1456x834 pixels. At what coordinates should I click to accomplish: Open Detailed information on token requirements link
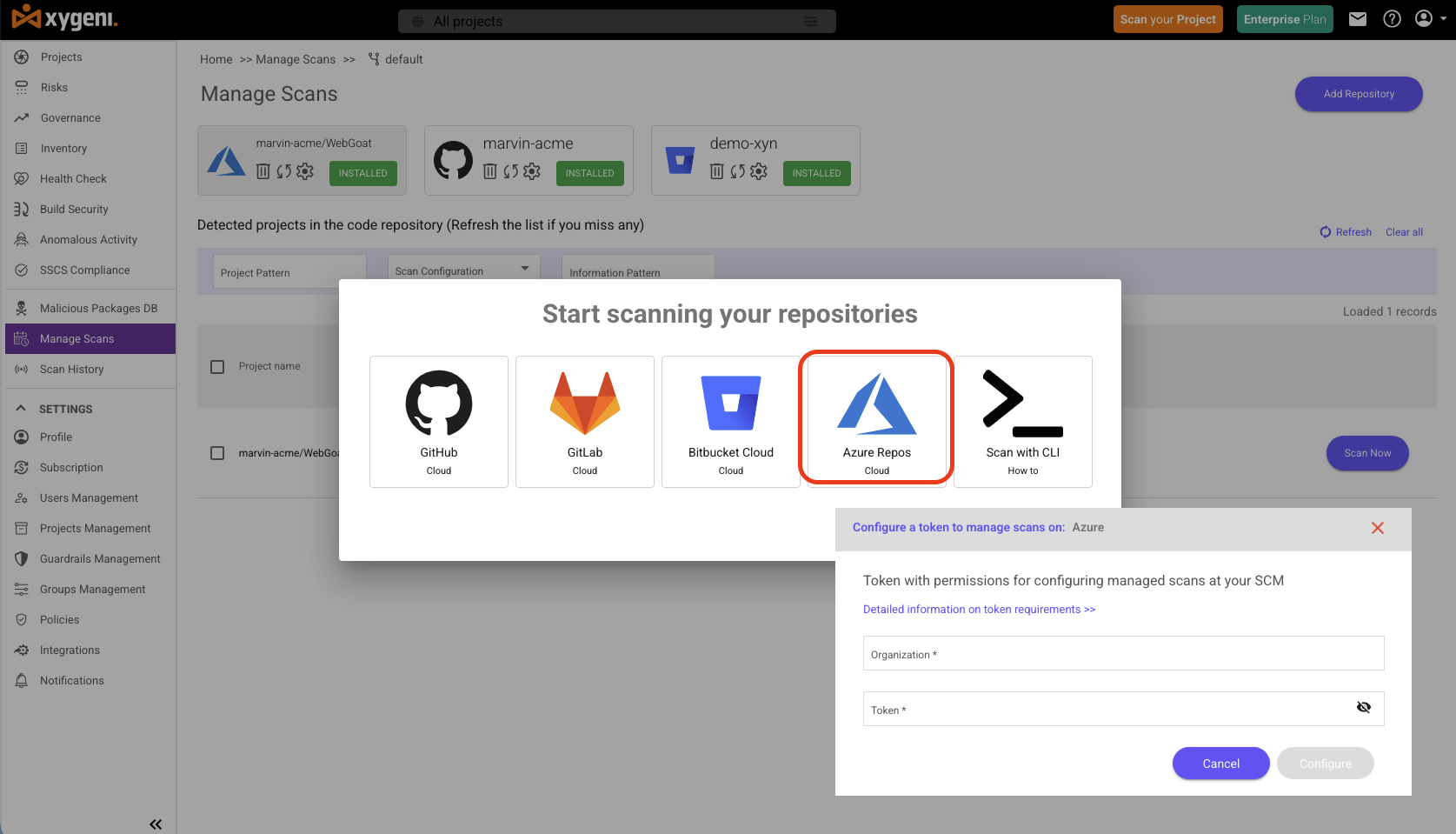click(979, 610)
